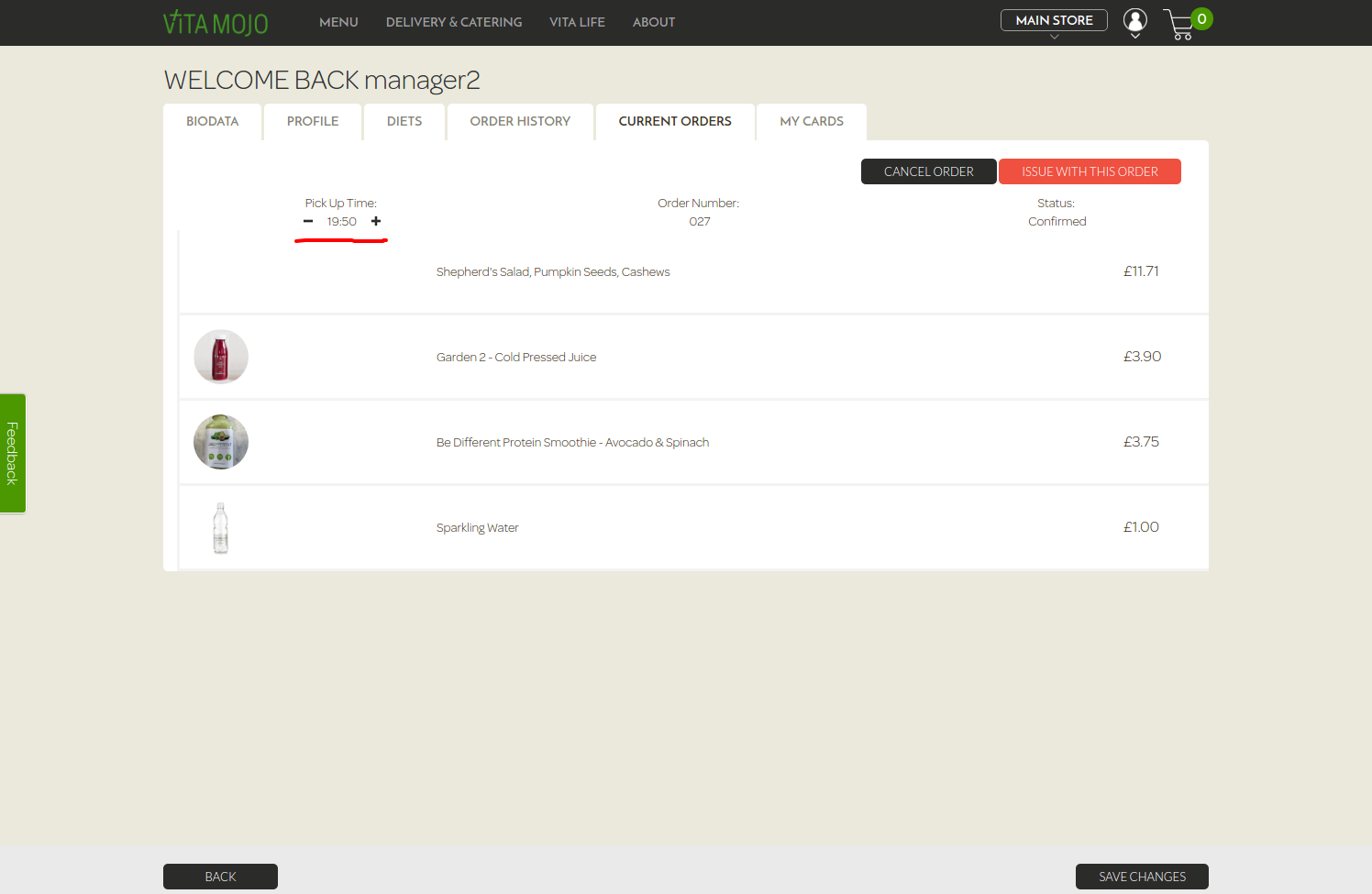Report an issue with this order
The image size is (1372, 894).
coord(1090,171)
